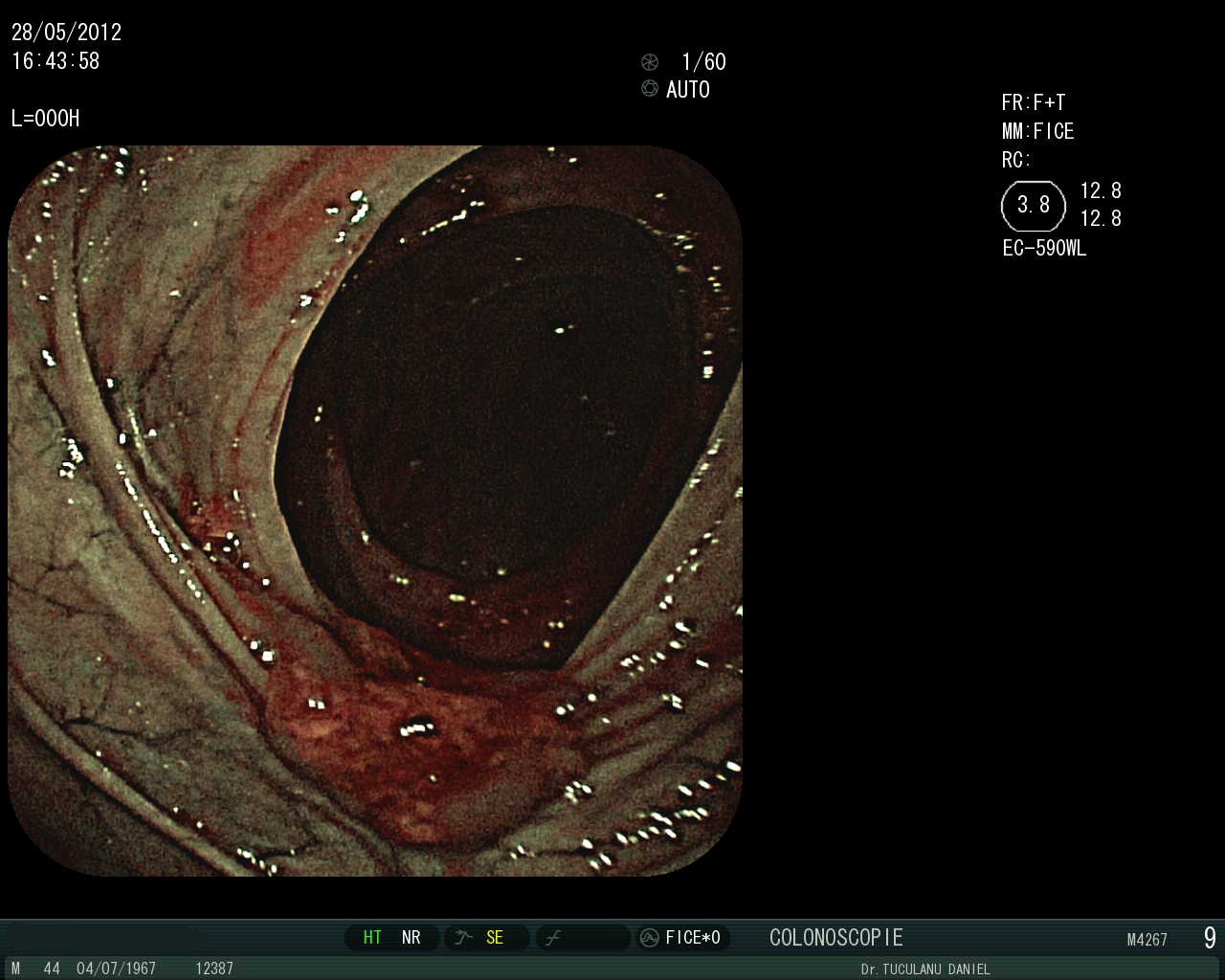Viewport: 1225px width, 980px height.
Task: Click the upper 12.8 value
Action: [1101, 191]
